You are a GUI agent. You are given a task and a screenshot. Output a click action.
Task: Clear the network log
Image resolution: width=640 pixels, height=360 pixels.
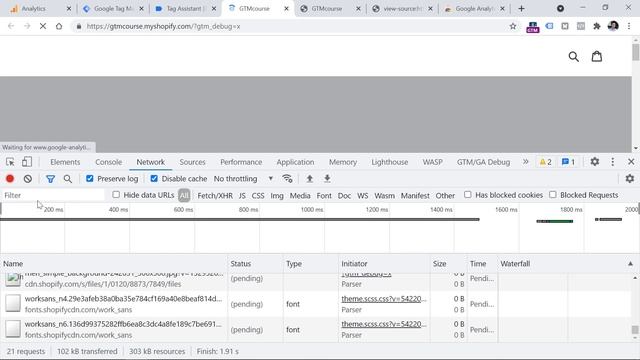(x=28, y=179)
